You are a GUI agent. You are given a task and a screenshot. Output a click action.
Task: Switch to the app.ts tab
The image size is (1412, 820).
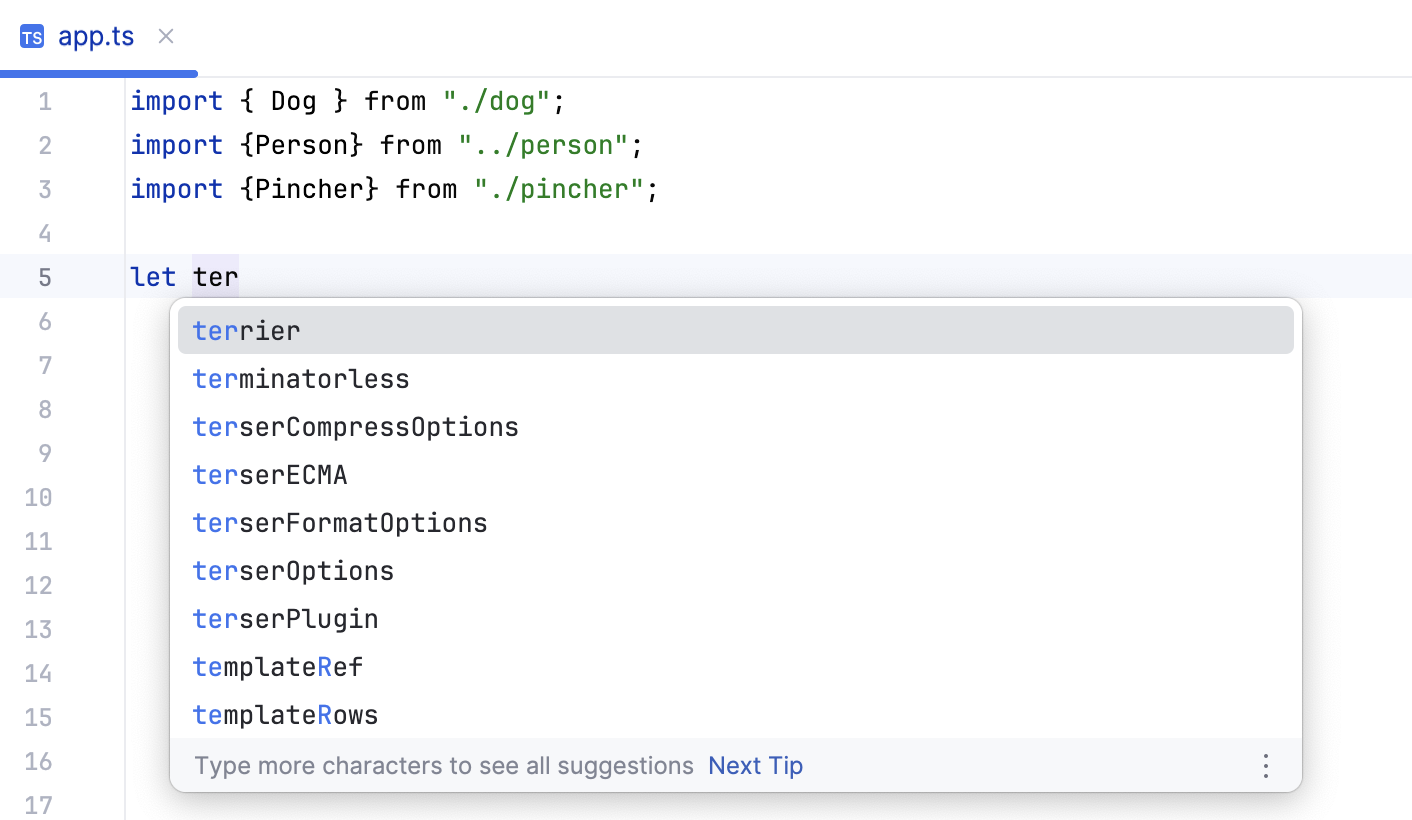[96, 38]
